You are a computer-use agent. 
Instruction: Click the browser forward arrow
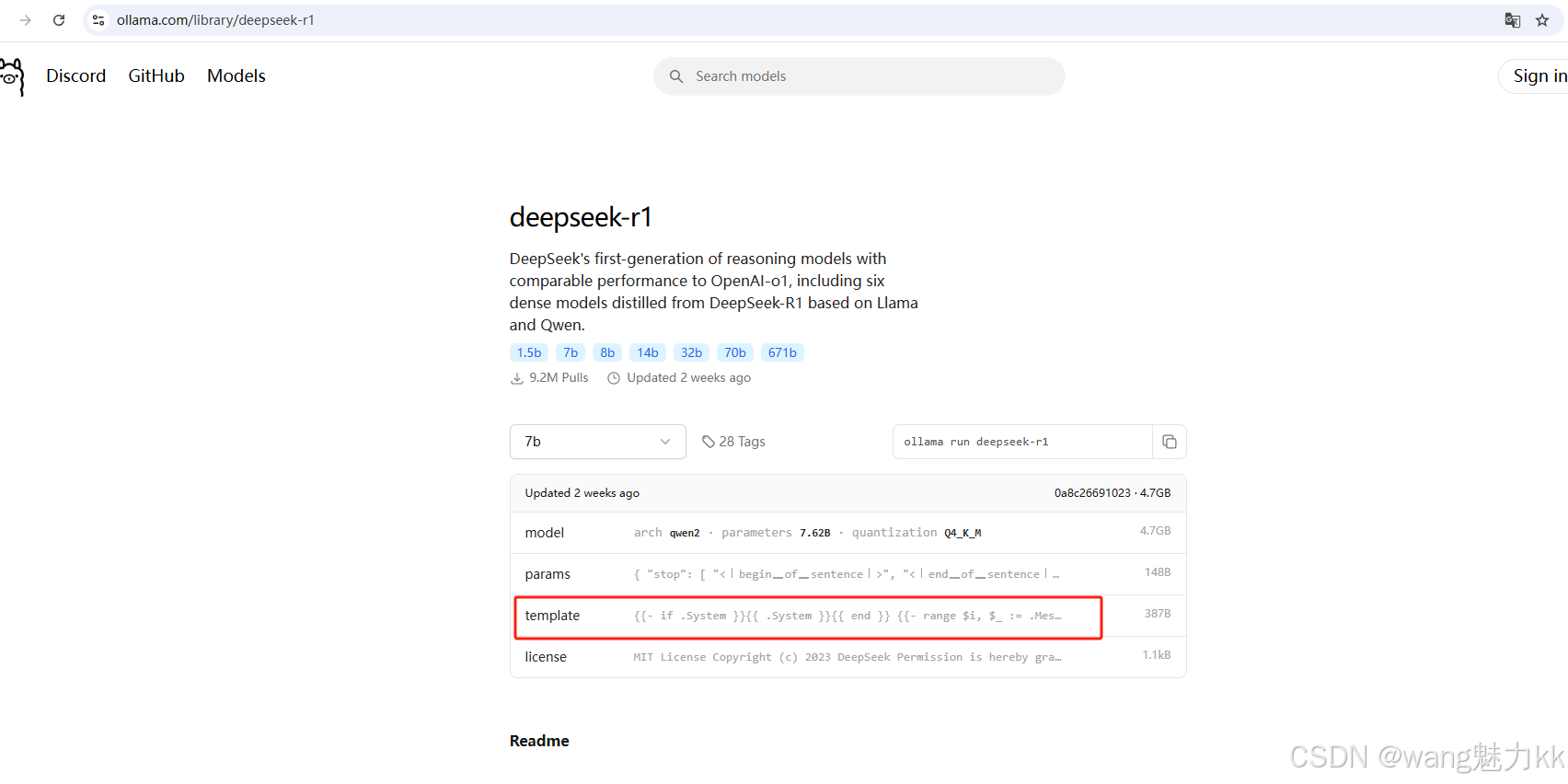pos(26,20)
